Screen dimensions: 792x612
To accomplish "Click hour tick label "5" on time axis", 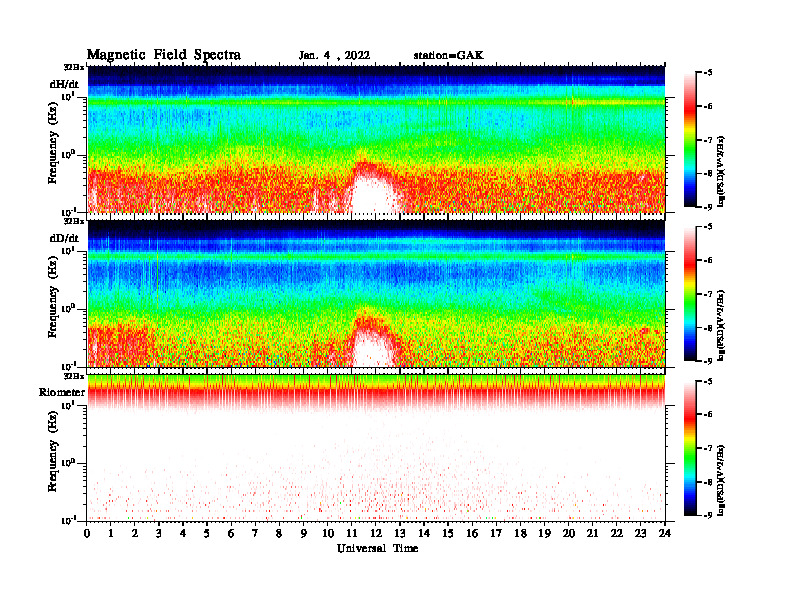I will coord(207,534).
